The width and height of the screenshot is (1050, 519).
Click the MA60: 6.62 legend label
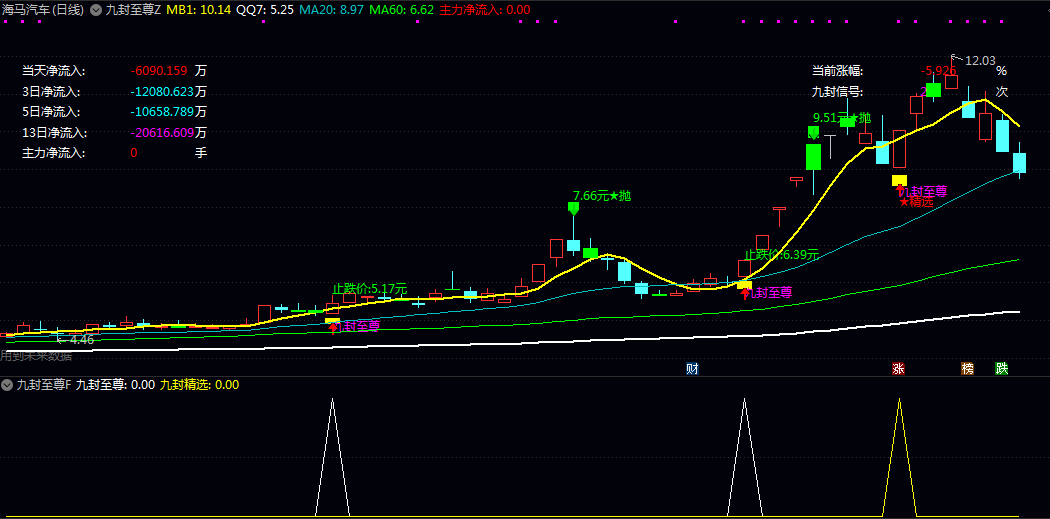pyautogui.click(x=402, y=10)
